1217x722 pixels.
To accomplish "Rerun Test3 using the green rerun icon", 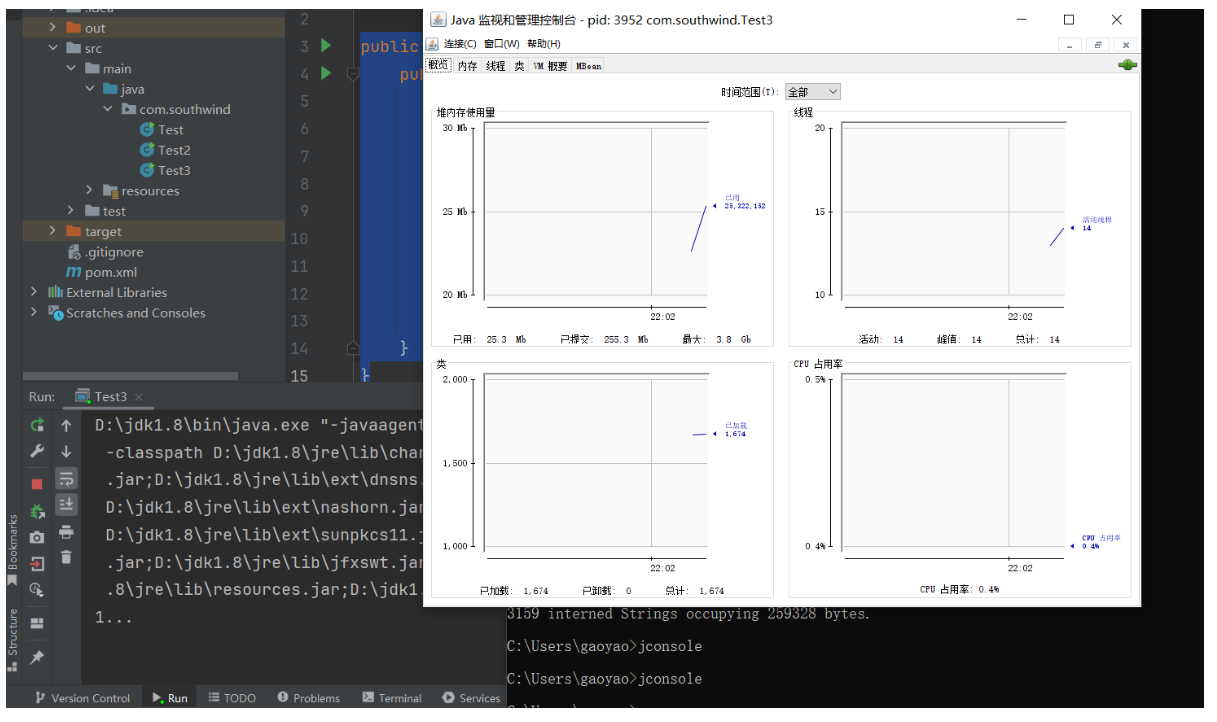I will point(37,425).
